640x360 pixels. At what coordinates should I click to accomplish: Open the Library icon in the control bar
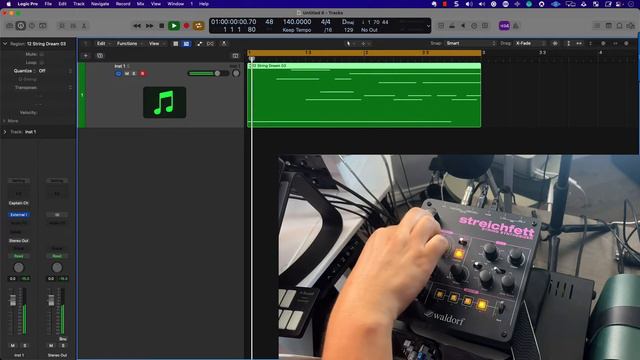click(10, 26)
